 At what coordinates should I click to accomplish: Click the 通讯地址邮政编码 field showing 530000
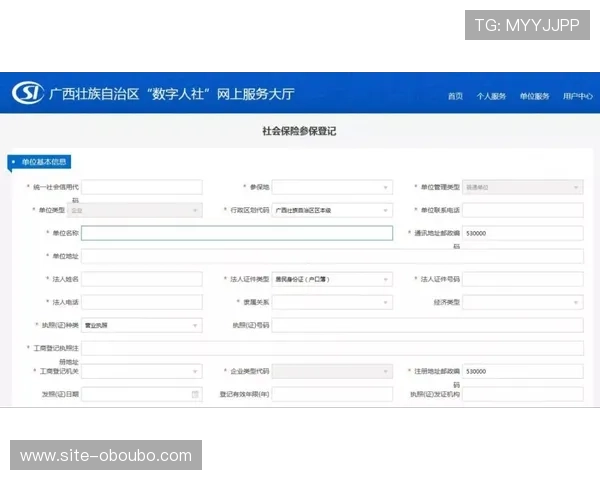coord(523,233)
